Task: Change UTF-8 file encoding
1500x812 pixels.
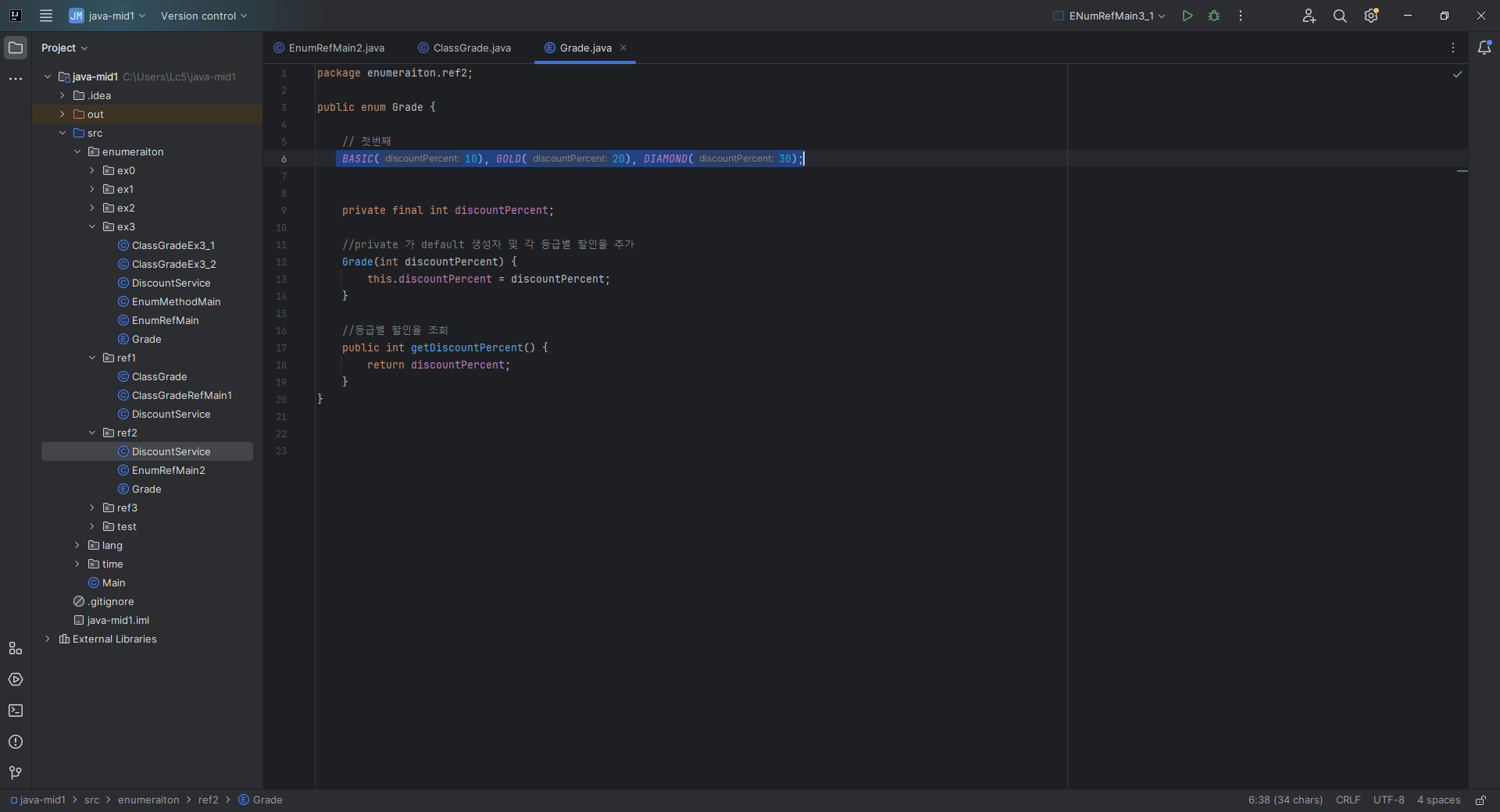Action: coord(1389,800)
